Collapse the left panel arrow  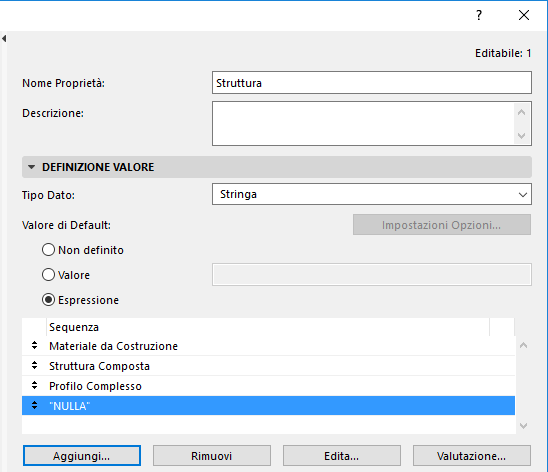coord(4,38)
